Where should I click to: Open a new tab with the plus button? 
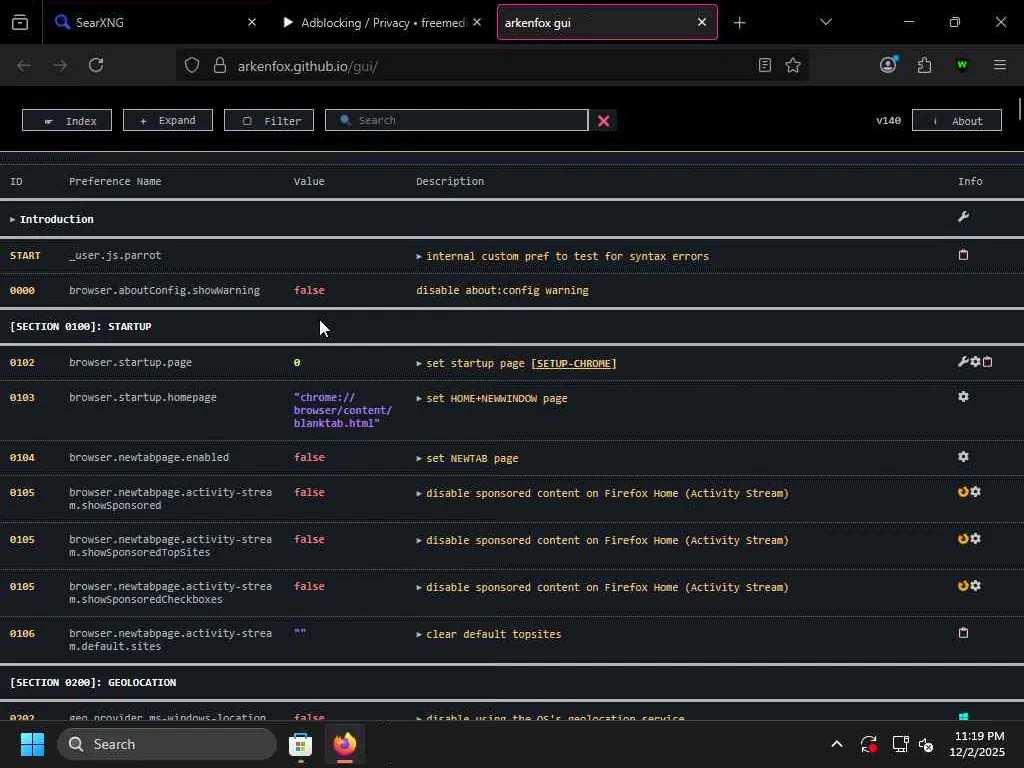pos(739,23)
